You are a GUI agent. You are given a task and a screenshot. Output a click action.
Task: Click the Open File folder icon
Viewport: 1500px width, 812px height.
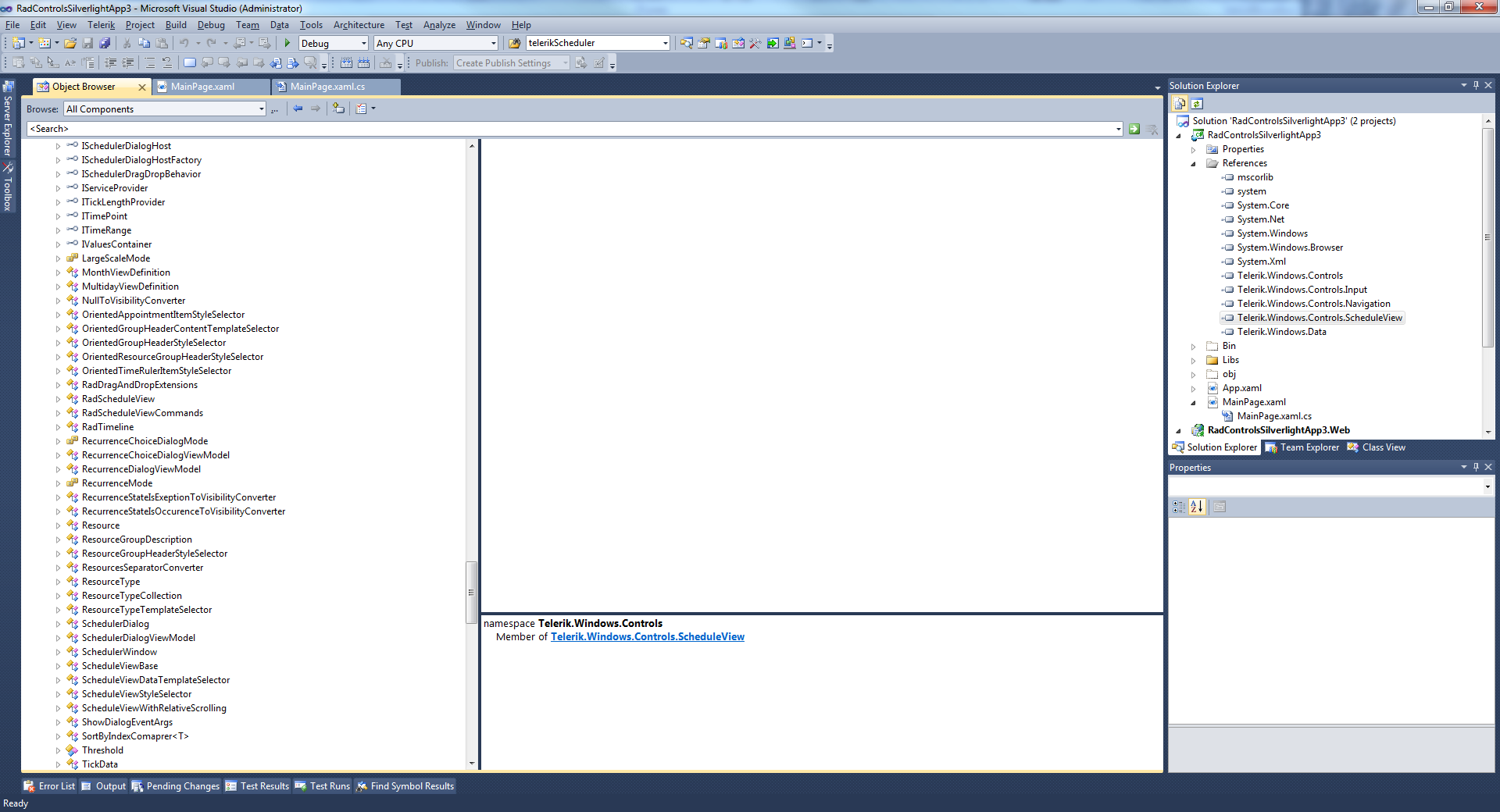pos(70,44)
